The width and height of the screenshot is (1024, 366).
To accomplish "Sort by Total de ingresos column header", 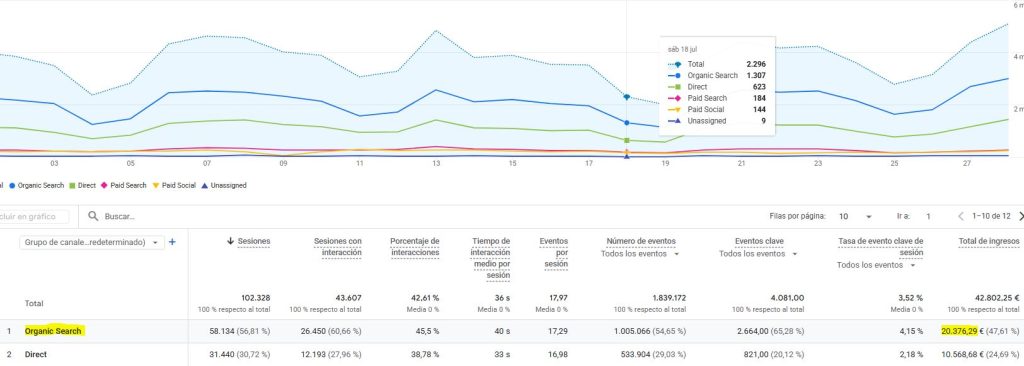I will (989, 241).
